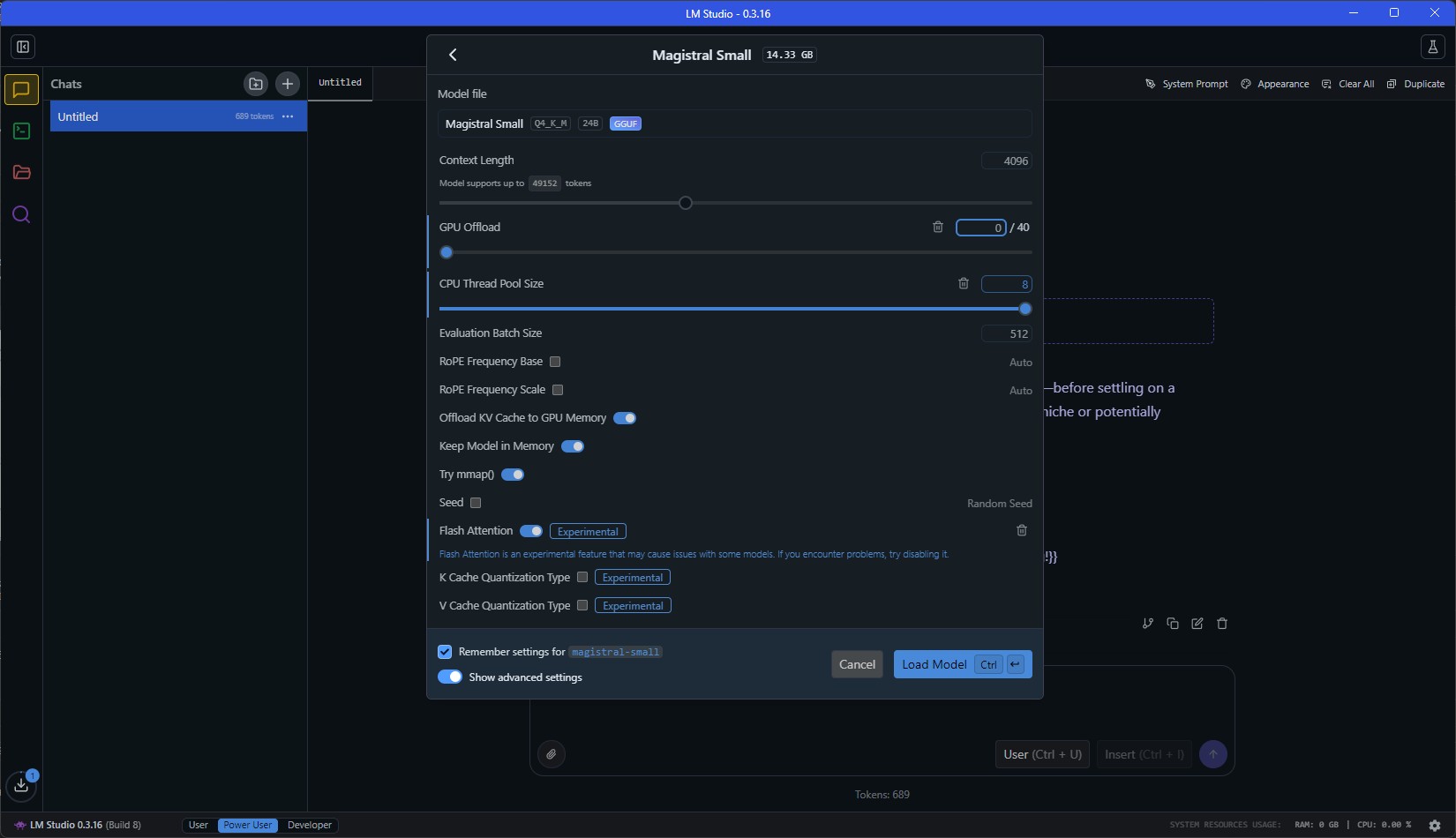
Task: Open the Developer terminal view icon
Action: (21, 131)
